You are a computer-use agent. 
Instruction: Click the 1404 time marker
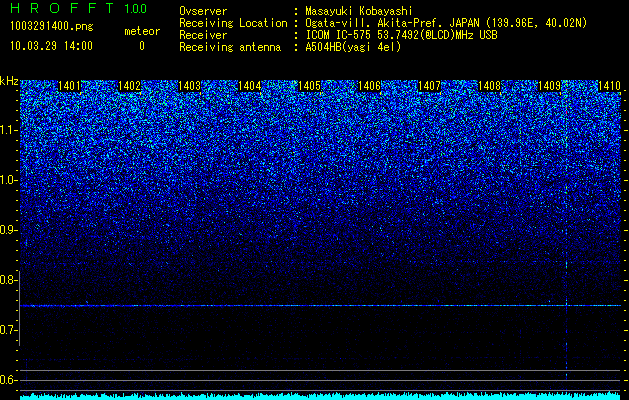pos(250,86)
